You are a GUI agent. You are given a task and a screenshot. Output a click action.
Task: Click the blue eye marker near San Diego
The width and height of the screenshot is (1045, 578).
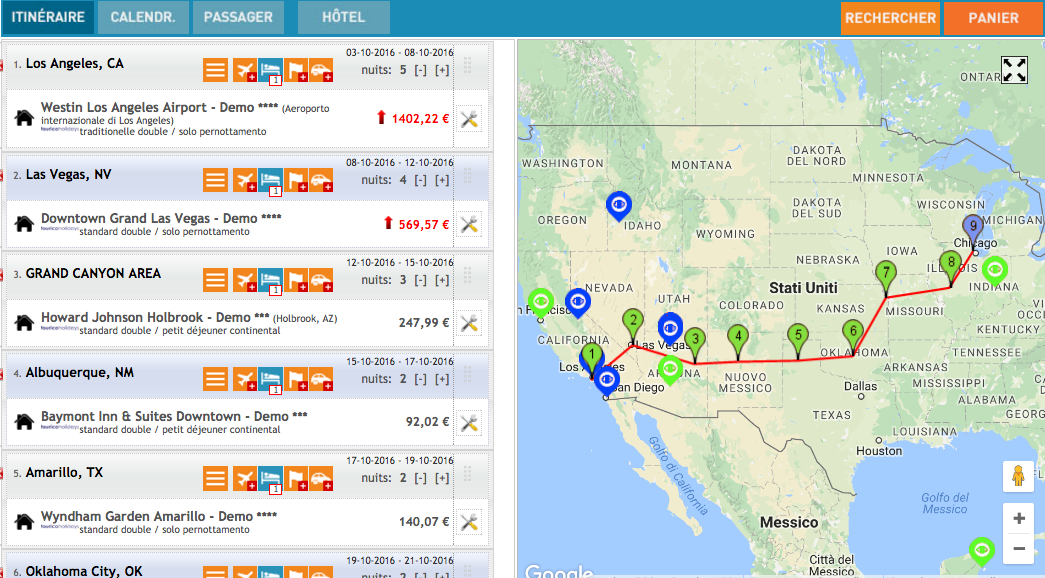tap(606, 381)
